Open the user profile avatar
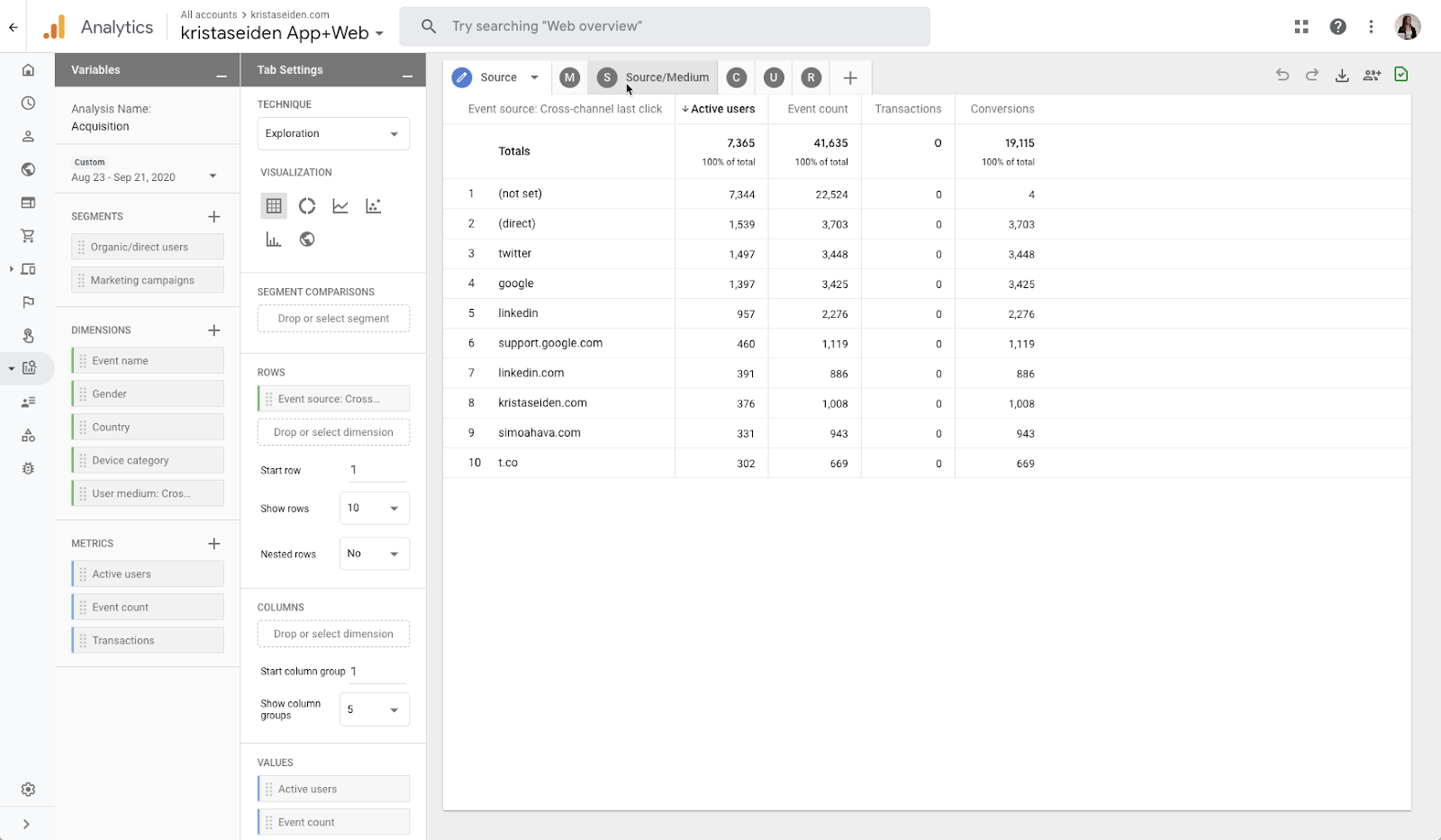1441x840 pixels. (1408, 27)
